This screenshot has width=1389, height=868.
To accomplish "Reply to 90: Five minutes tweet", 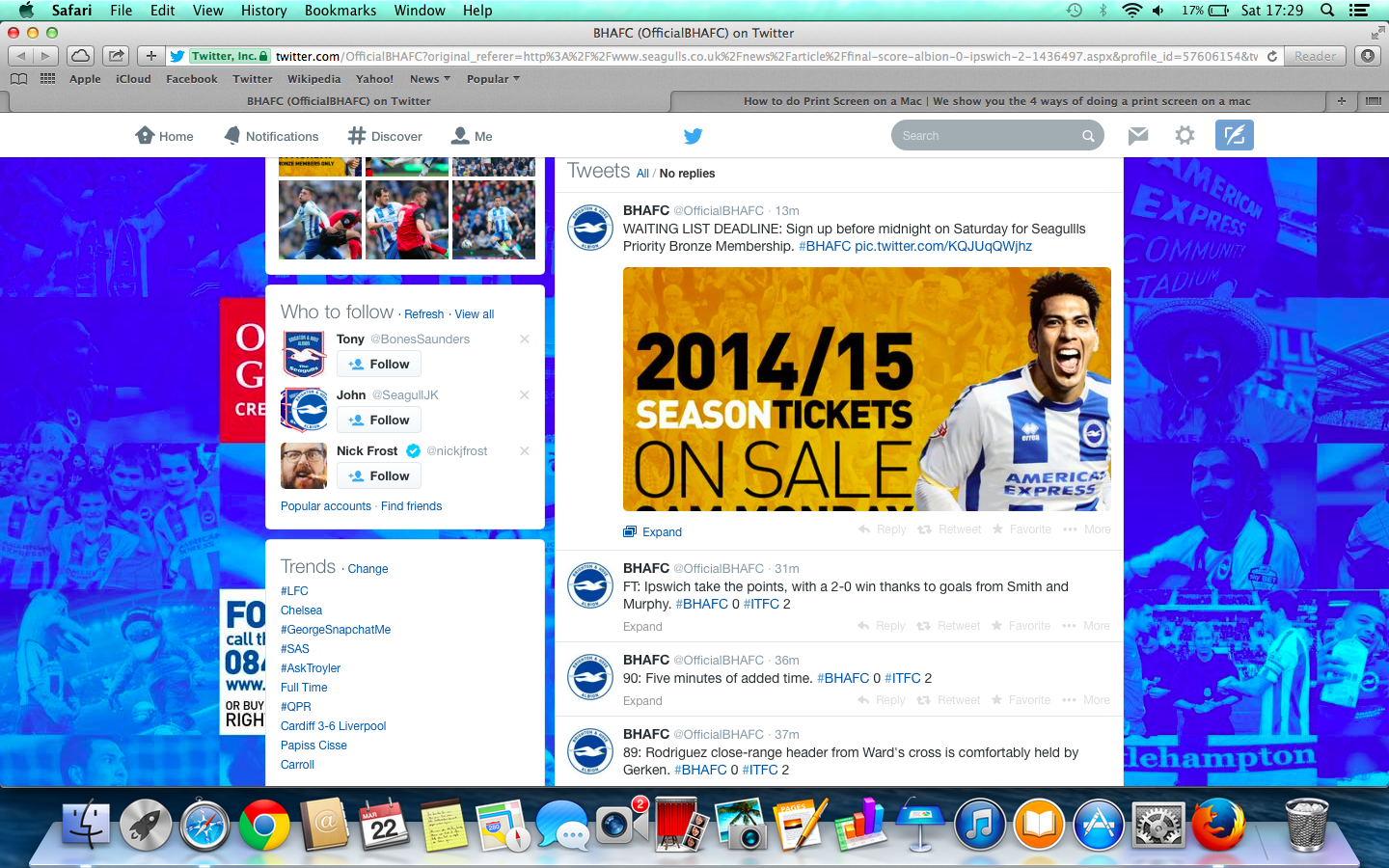I will [882, 700].
